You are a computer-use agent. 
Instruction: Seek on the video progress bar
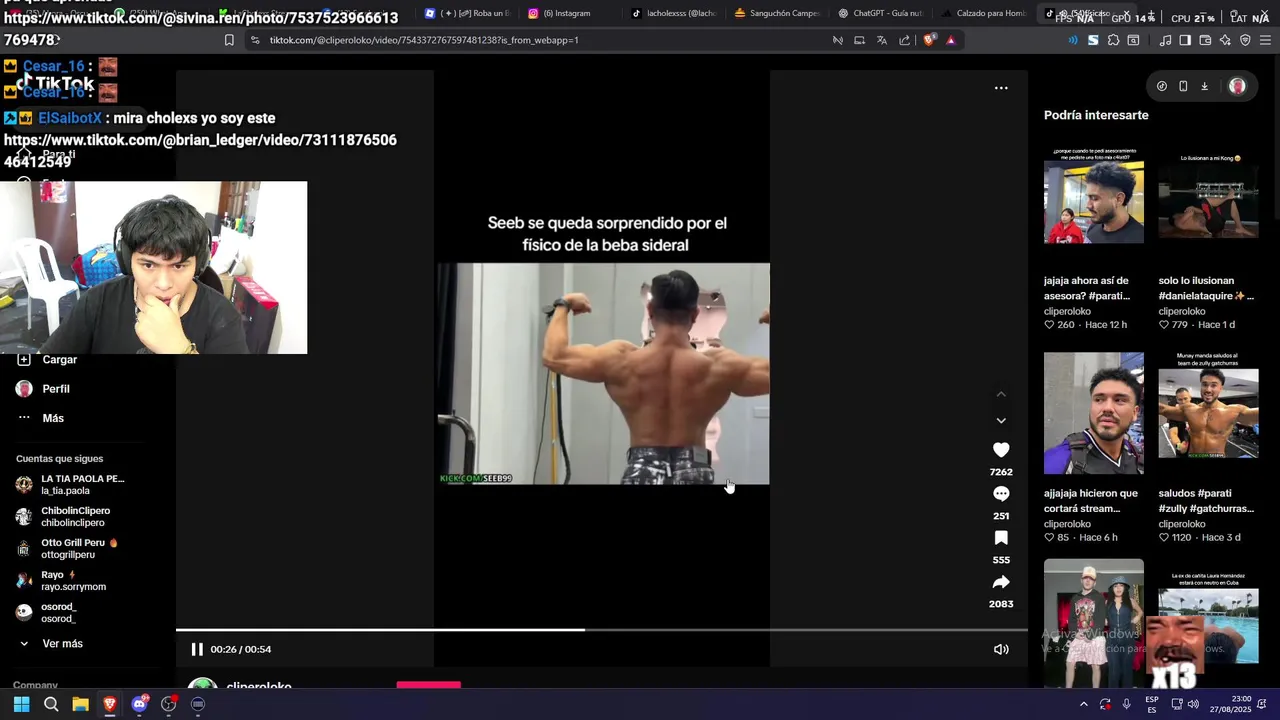coord(602,630)
